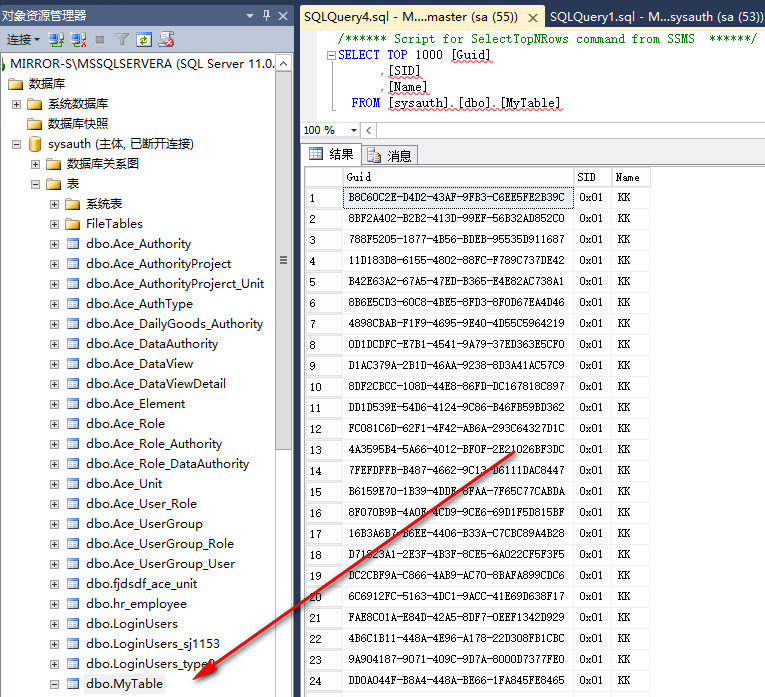
Task: Switch to the SQLQuery1.sql tab
Action: pyautogui.click(x=656, y=17)
